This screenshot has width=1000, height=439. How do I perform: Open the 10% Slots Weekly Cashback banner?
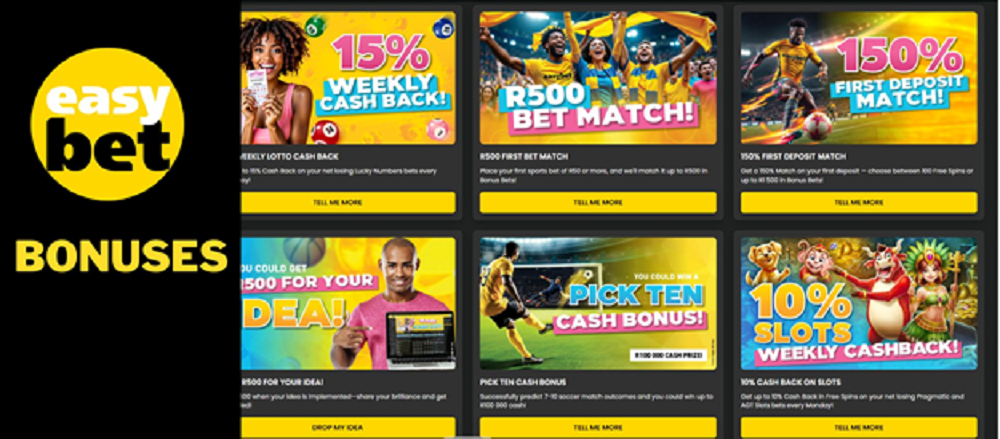point(858,304)
